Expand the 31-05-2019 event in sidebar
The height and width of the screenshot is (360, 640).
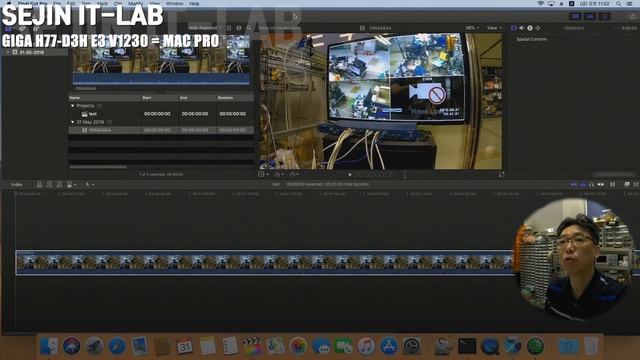[8, 52]
